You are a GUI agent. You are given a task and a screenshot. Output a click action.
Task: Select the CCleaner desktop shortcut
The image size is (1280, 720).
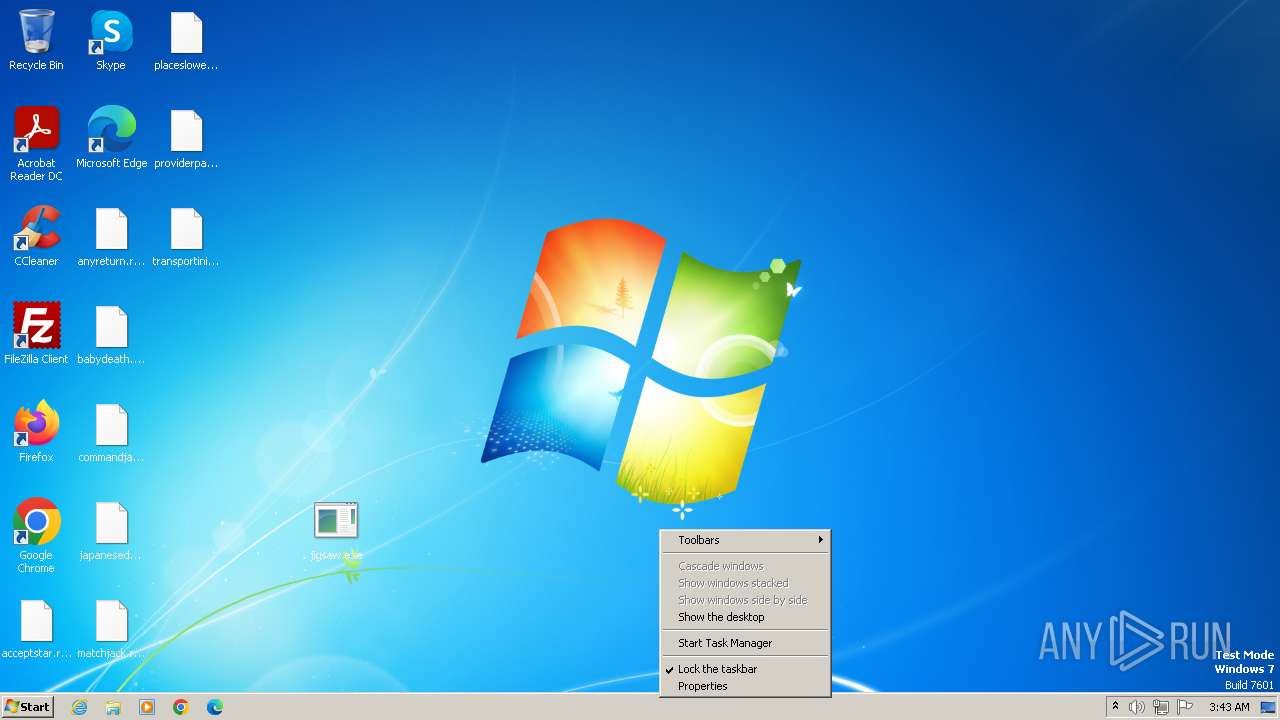36,236
